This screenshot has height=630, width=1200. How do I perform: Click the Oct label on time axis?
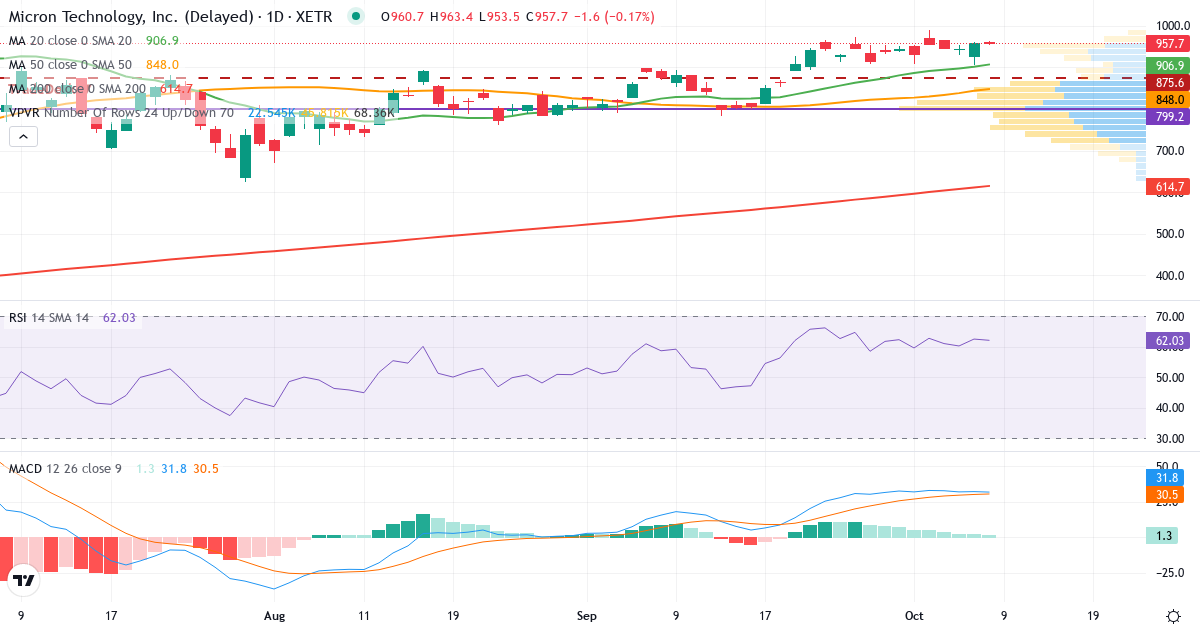click(x=915, y=616)
